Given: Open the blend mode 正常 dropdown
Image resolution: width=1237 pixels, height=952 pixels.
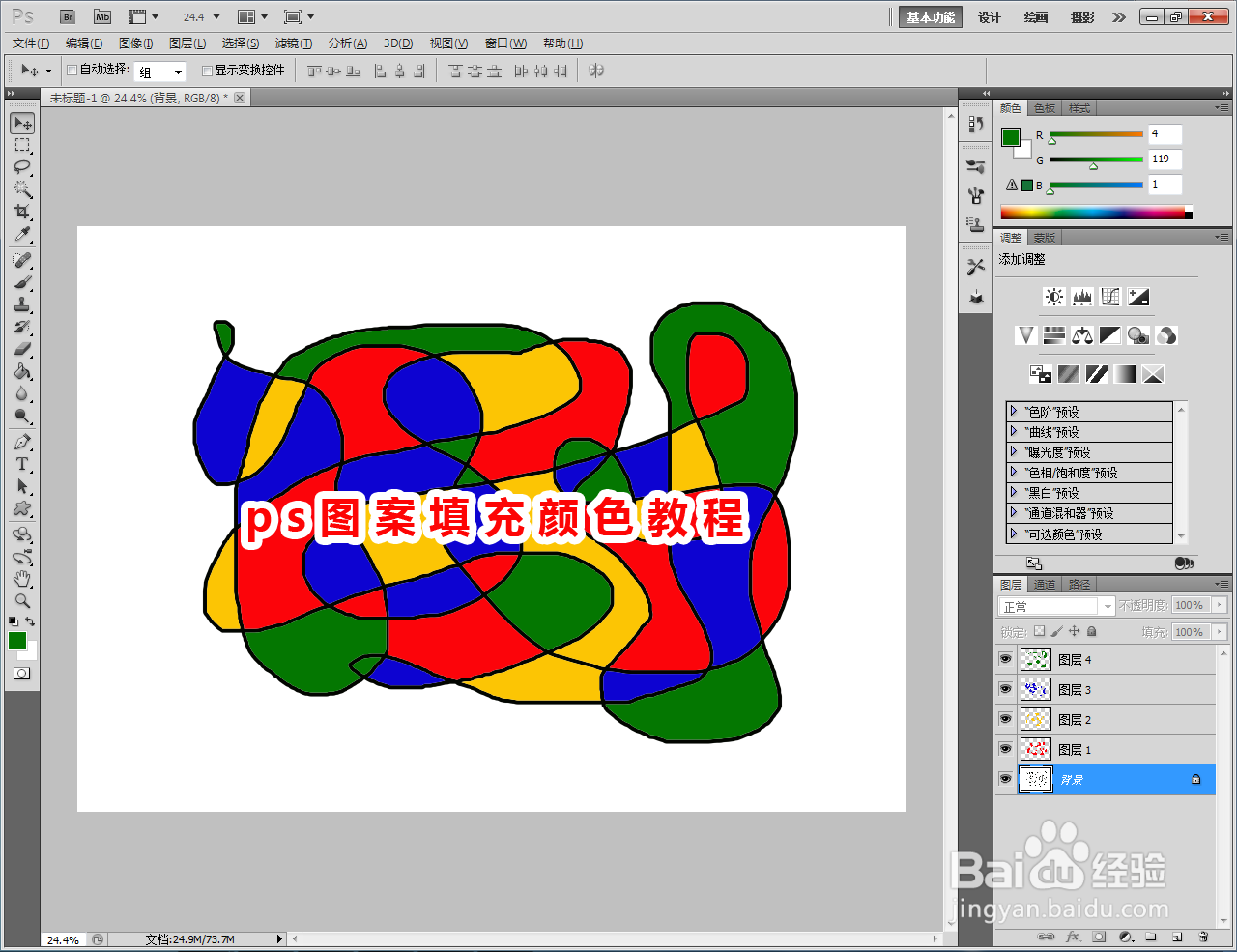Looking at the screenshot, I should coord(1056,606).
